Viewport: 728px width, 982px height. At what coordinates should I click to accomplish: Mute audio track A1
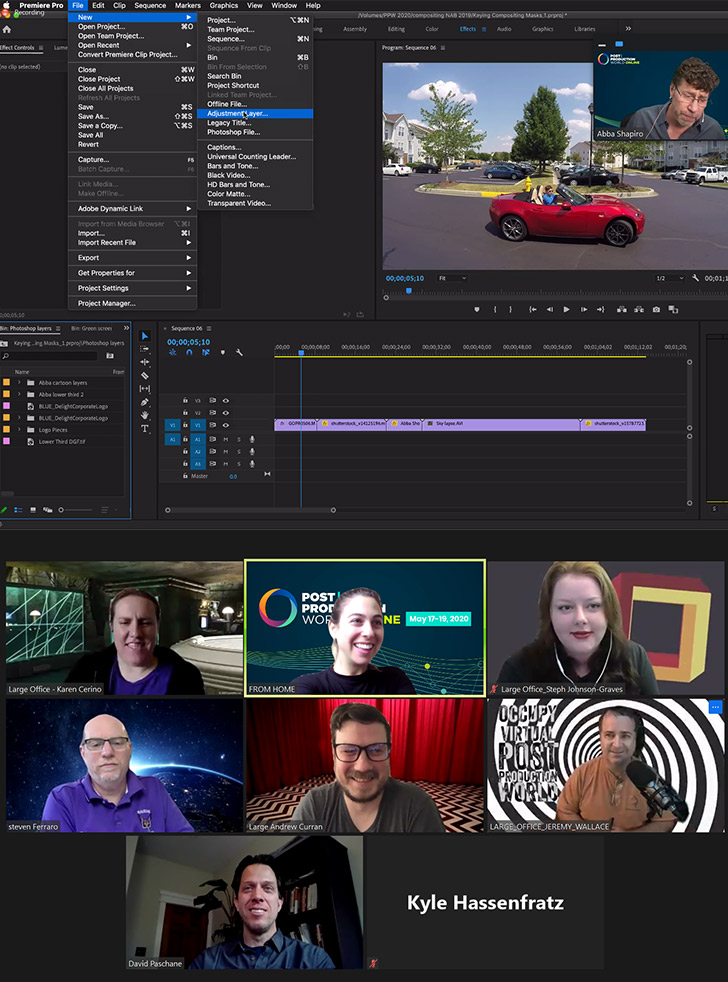pyautogui.click(x=226, y=439)
